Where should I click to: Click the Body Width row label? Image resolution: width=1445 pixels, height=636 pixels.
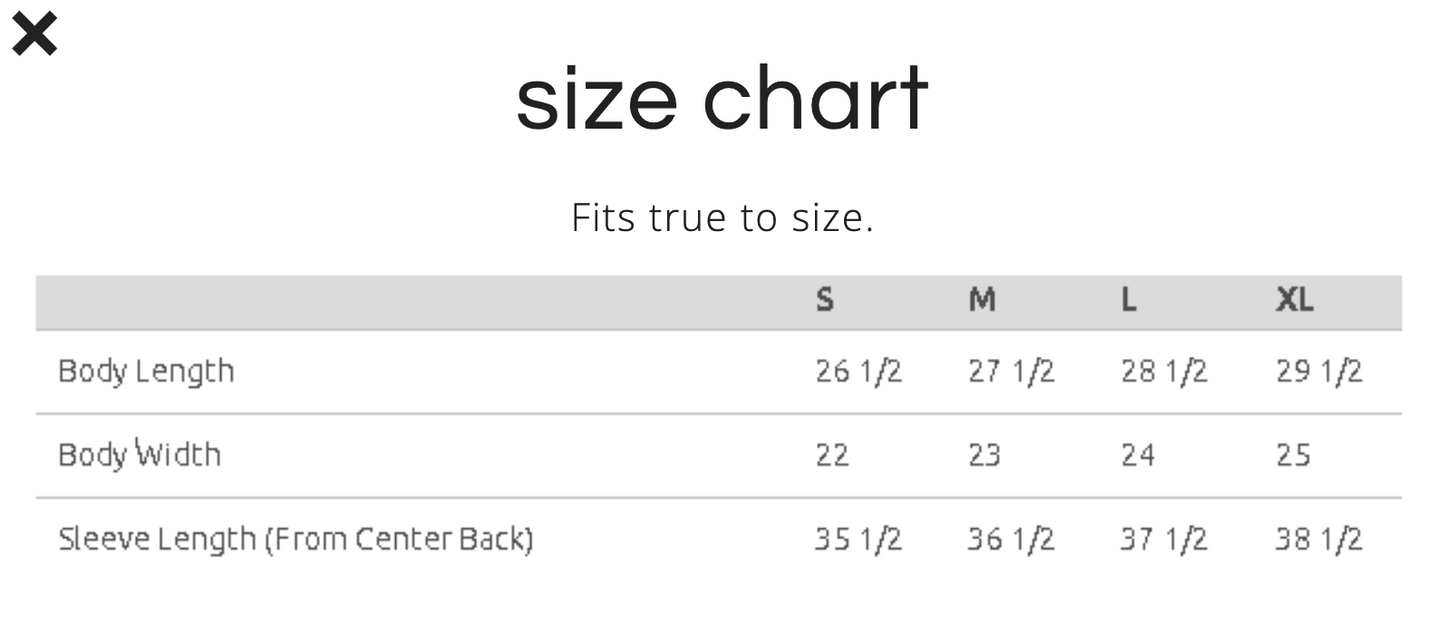click(139, 455)
